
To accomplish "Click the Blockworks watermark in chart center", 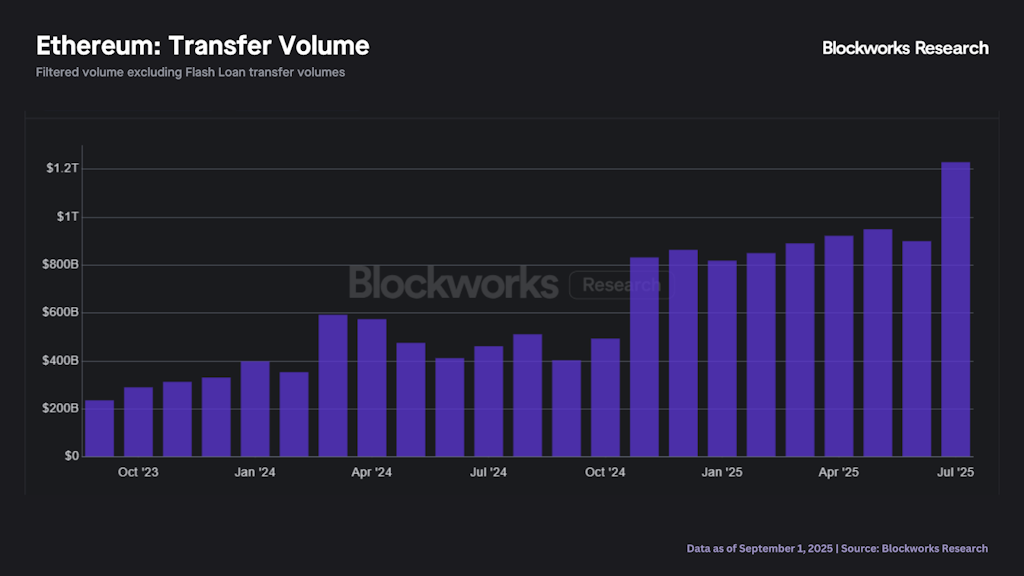I will tap(453, 283).
